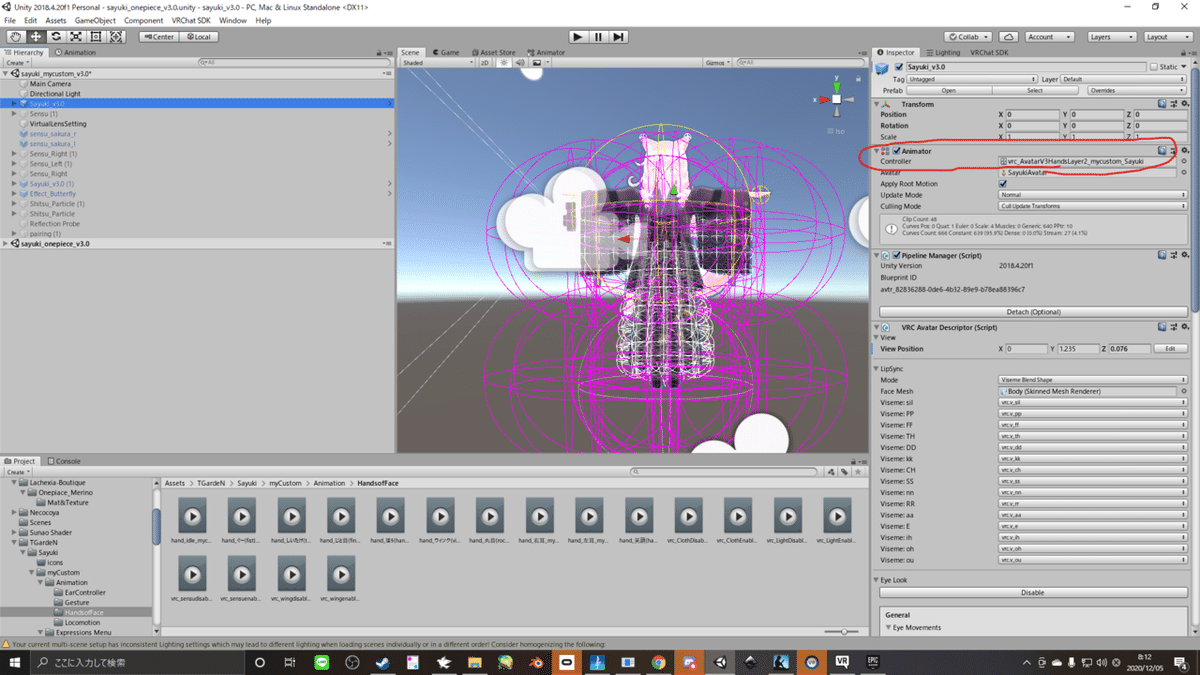Open the Animator component gear menu
The image size is (1200, 675).
1185,151
